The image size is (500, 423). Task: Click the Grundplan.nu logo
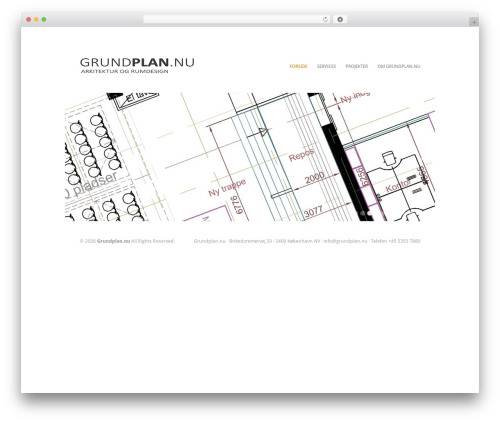pos(137,65)
